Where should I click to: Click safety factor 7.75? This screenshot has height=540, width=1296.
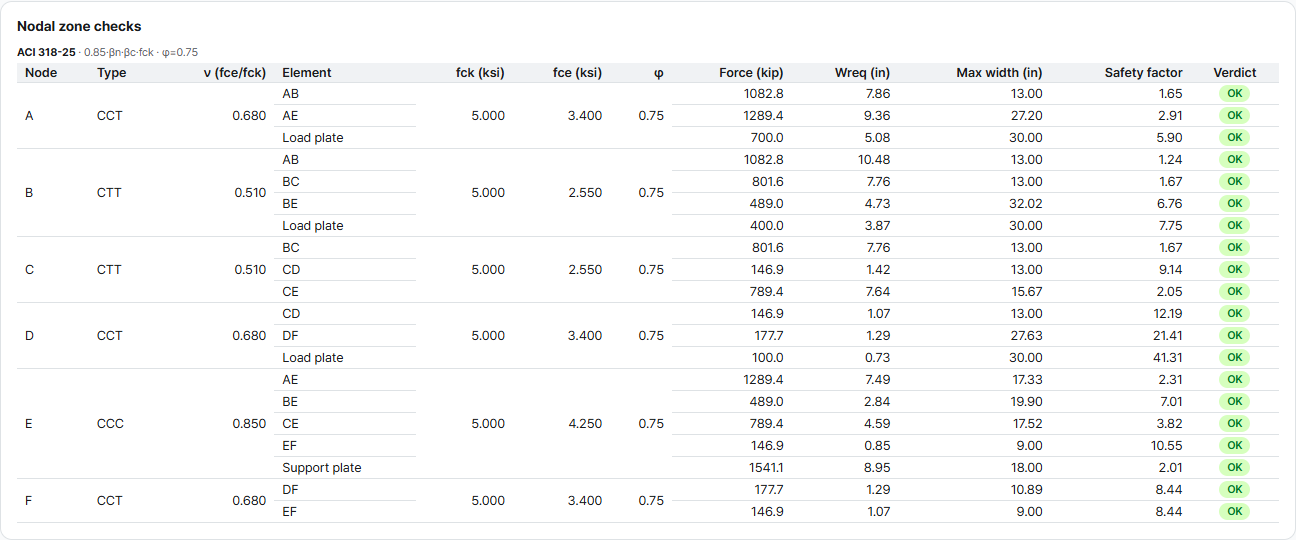pos(1169,226)
